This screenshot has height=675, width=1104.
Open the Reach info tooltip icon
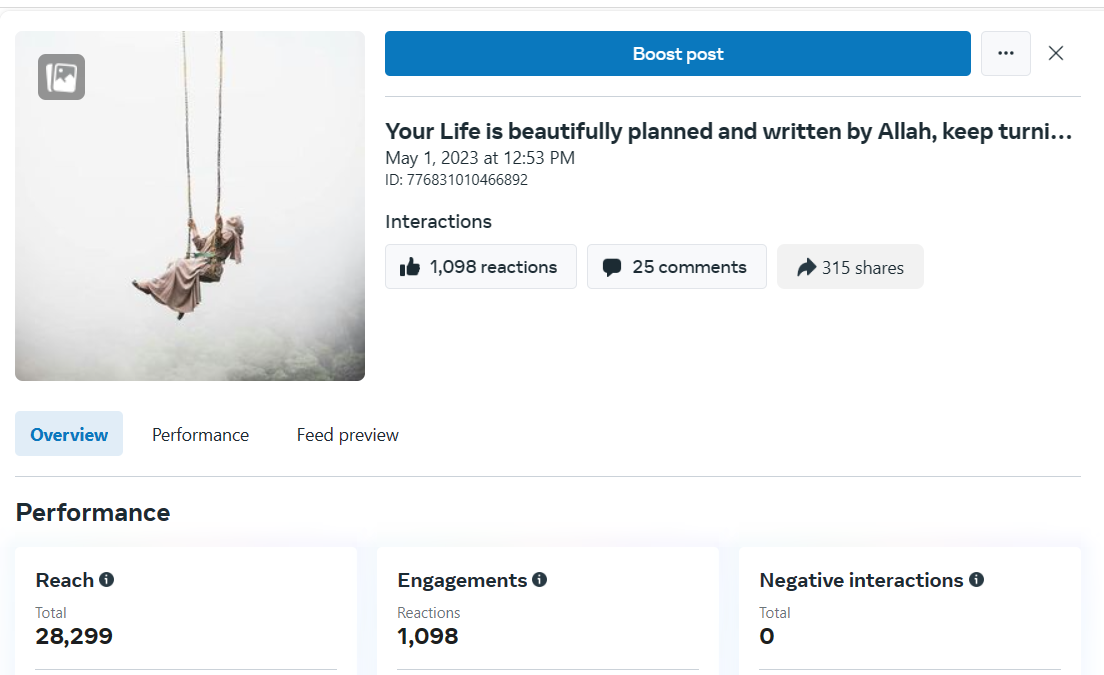(x=107, y=580)
